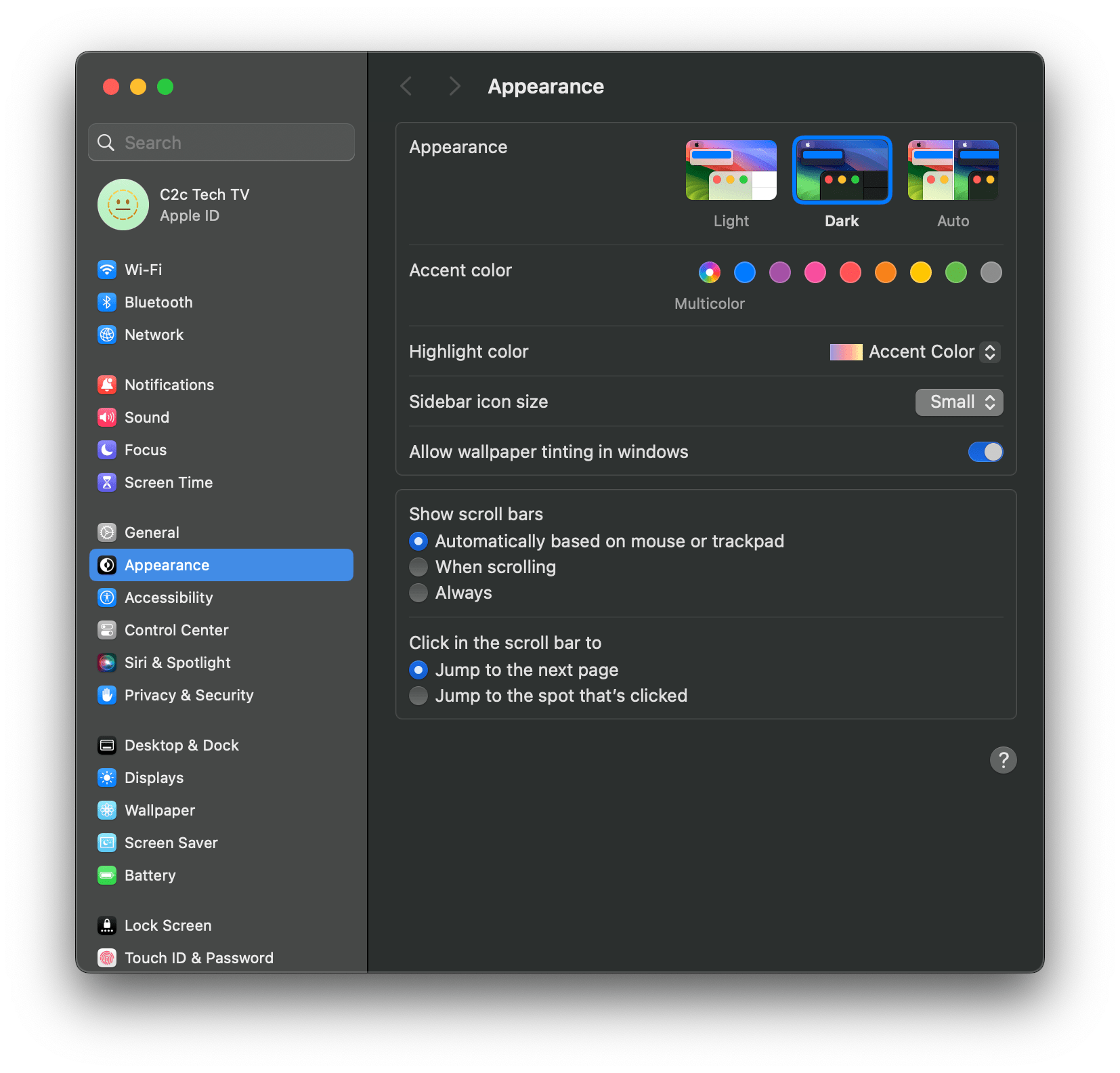Open Screen Time settings

(169, 482)
